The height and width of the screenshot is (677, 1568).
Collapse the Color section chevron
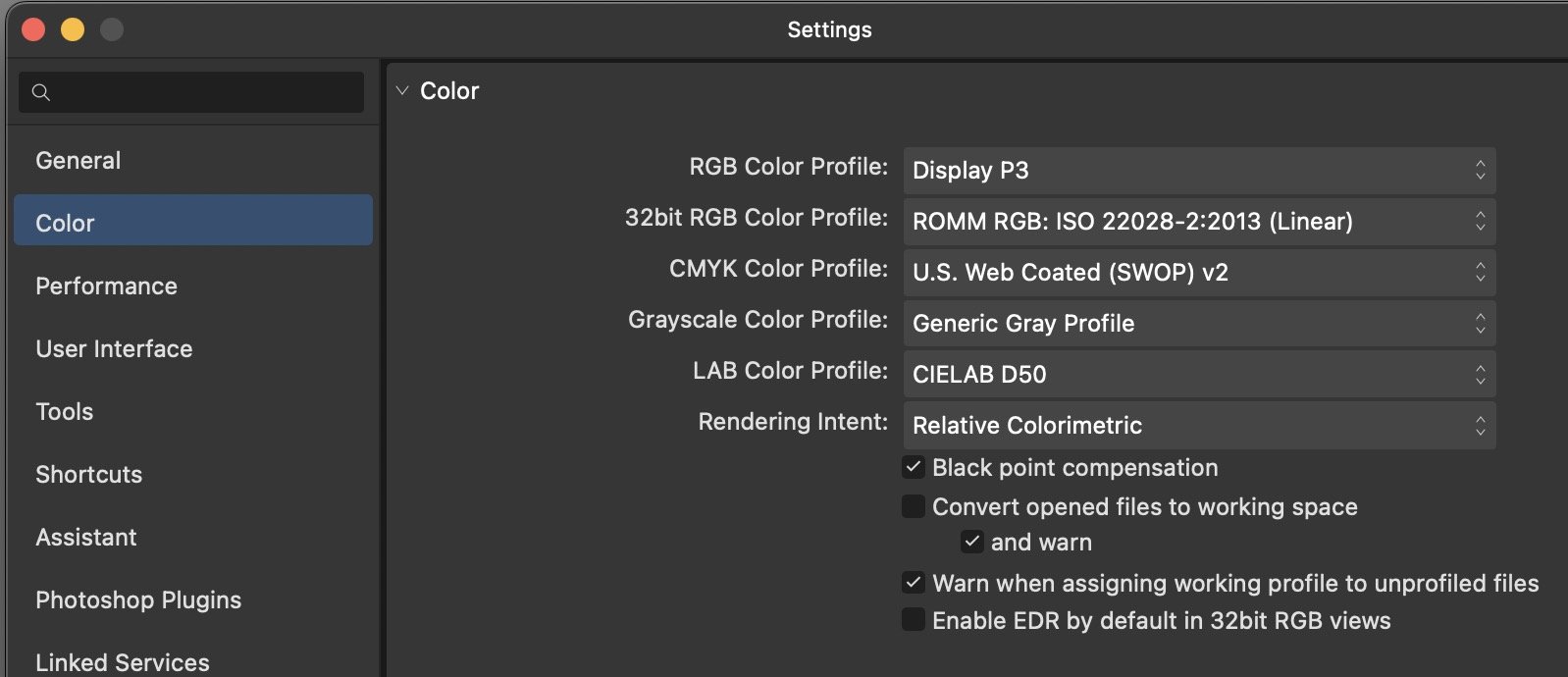(x=402, y=91)
